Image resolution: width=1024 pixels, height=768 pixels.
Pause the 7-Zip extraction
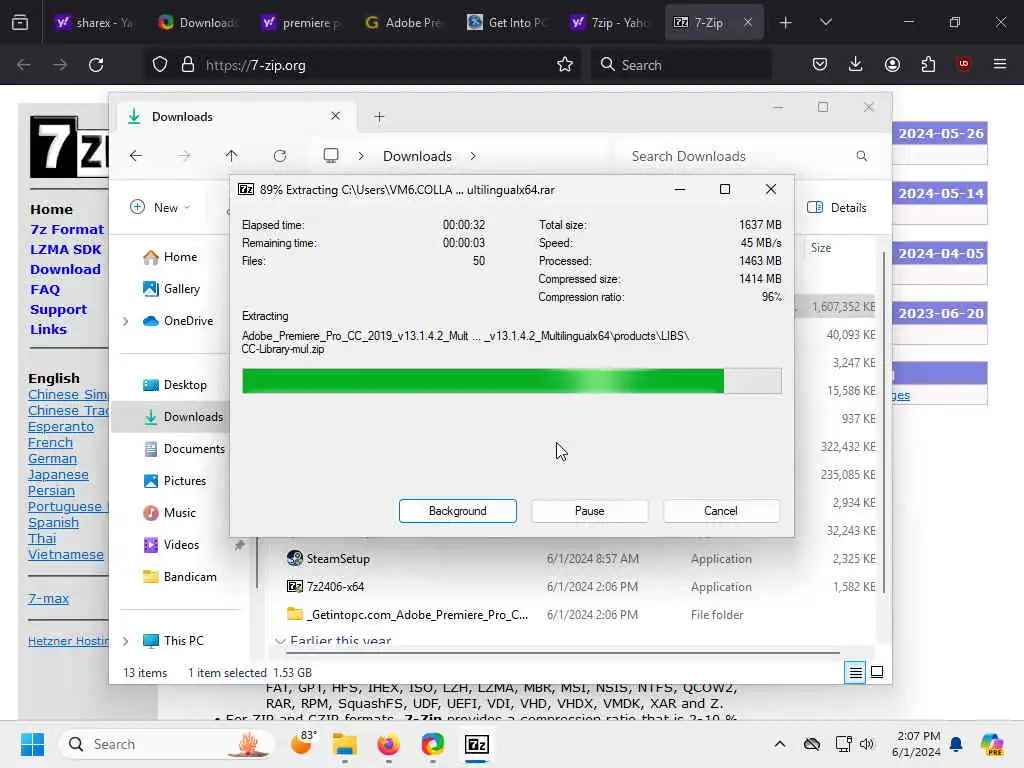[589, 511]
